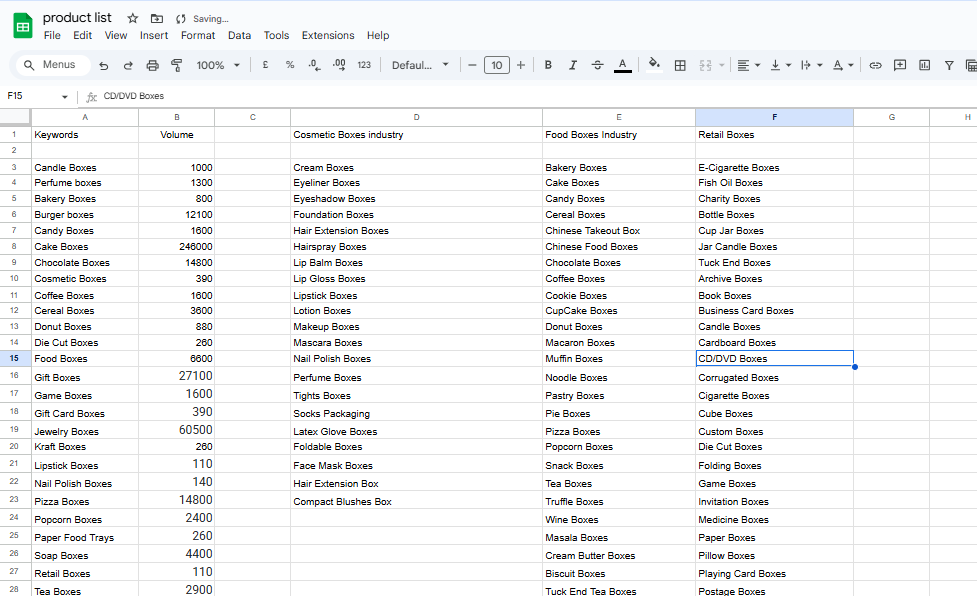The height and width of the screenshot is (596, 977).
Task: Click the insert link icon
Action: [x=875, y=65]
